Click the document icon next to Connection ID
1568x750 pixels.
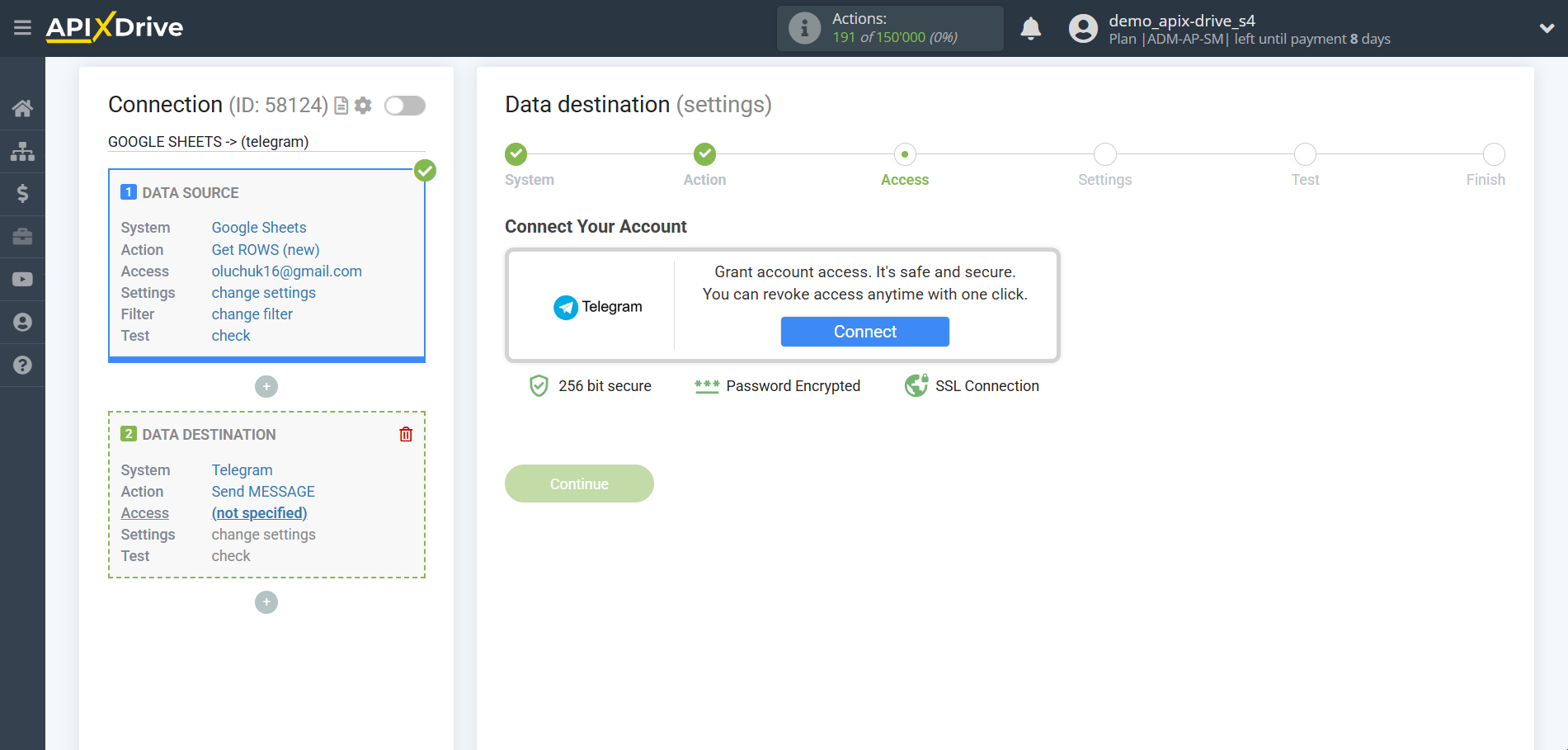coord(341,106)
